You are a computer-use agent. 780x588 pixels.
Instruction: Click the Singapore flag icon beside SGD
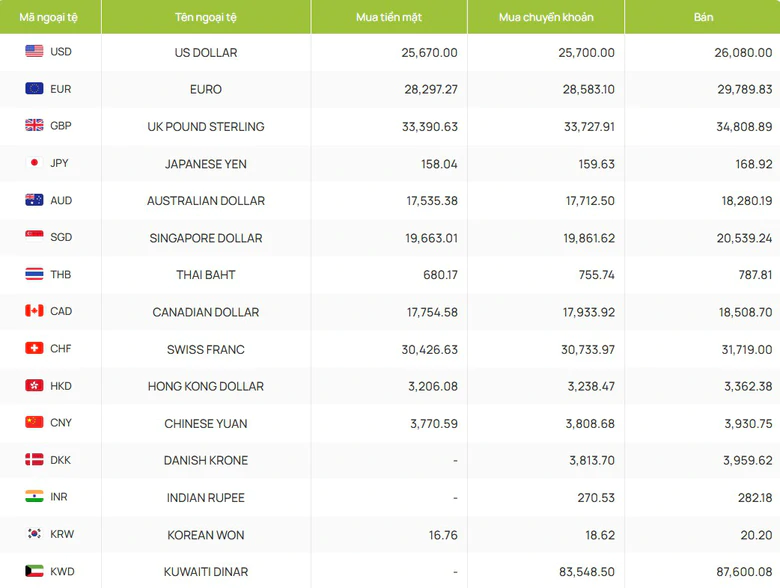click(34, 237)
